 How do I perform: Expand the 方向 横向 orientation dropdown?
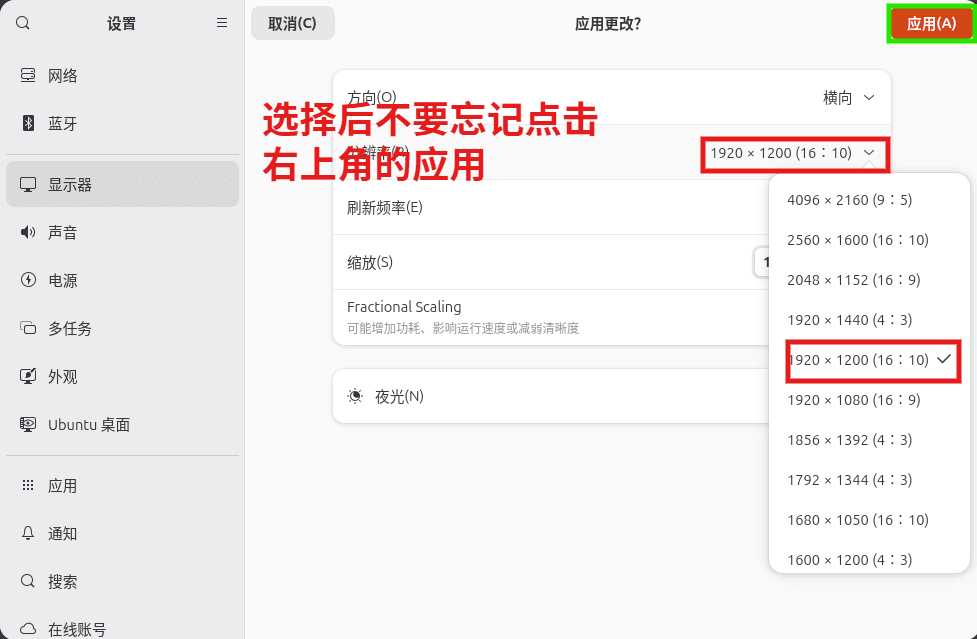click(x=849, y=98)
